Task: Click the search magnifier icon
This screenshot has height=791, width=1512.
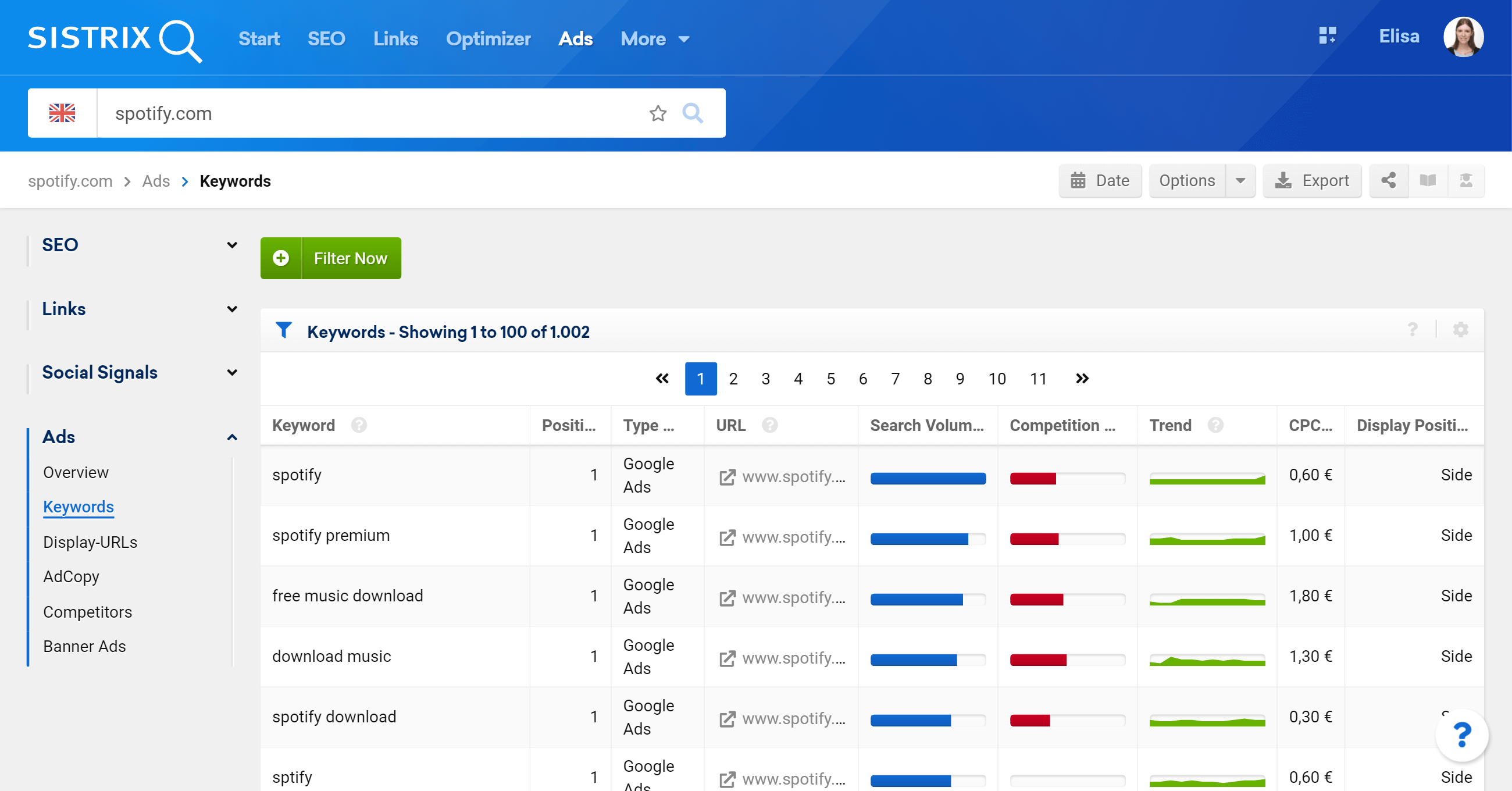Action: (693, 113)
